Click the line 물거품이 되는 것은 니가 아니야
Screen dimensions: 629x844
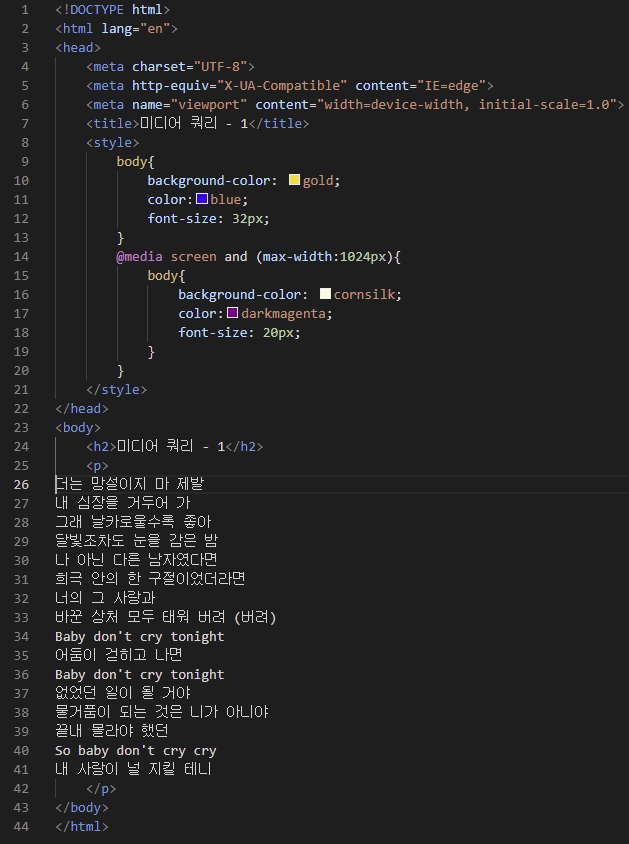tap(161, 712)
